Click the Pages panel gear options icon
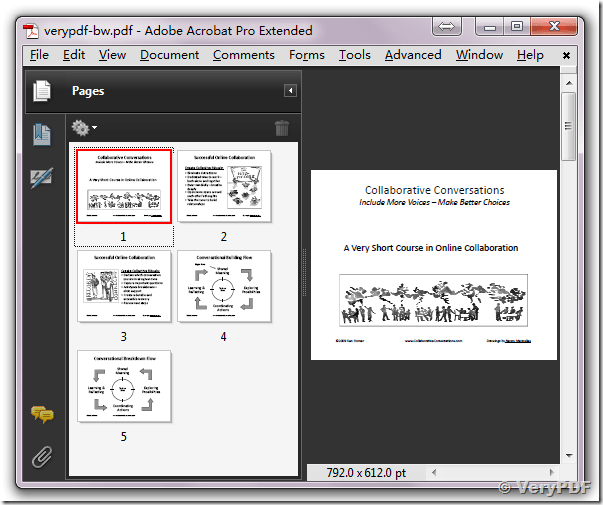Image resolution: width=603 pixels, height=505 pixels. [x=81, y=128]
